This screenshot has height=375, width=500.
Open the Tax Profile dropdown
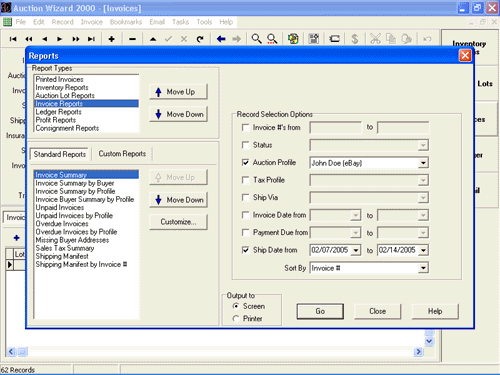(x=423, y=180)
